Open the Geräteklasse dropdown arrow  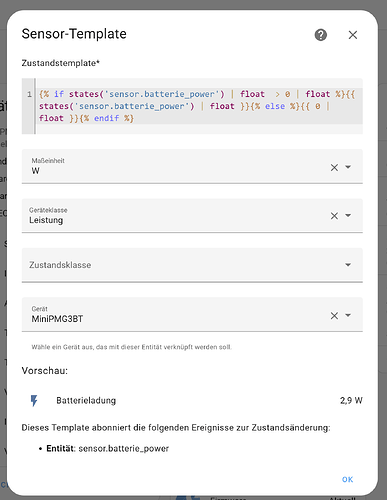click(348, 215)
